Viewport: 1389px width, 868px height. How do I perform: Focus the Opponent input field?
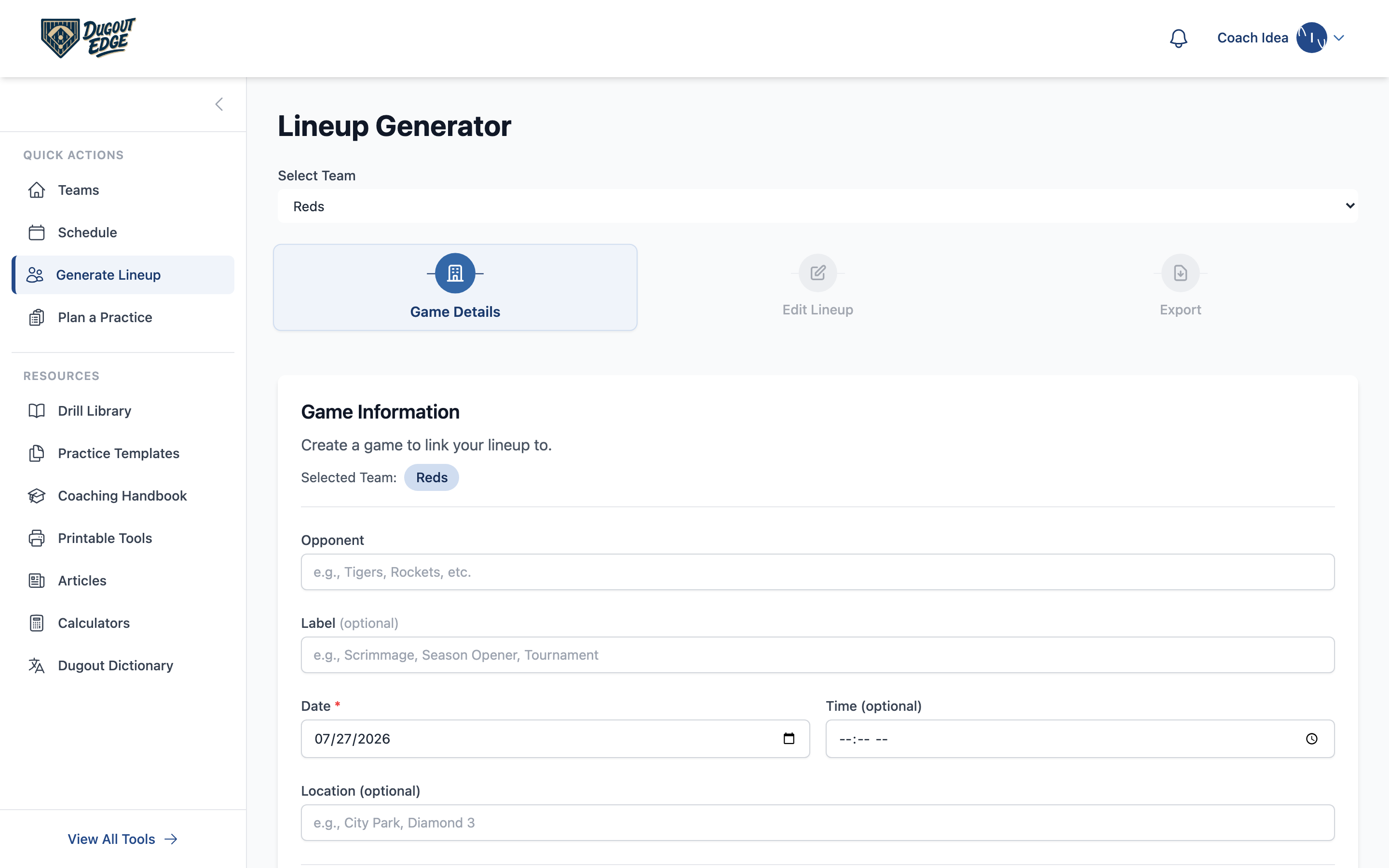(818, 572)
